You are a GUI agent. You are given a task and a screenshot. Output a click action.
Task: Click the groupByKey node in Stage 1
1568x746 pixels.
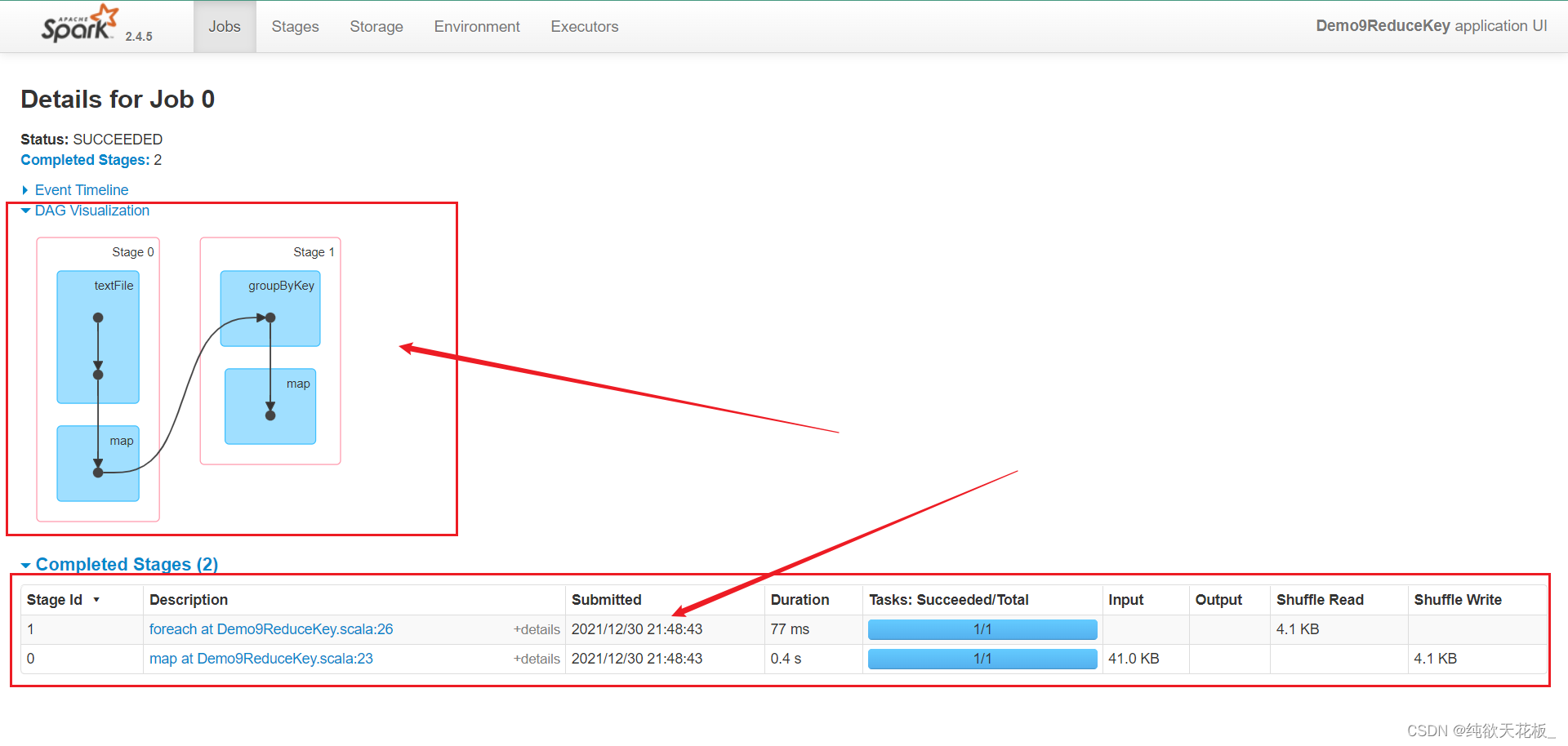pyautogui.click(x=270, y=309)
